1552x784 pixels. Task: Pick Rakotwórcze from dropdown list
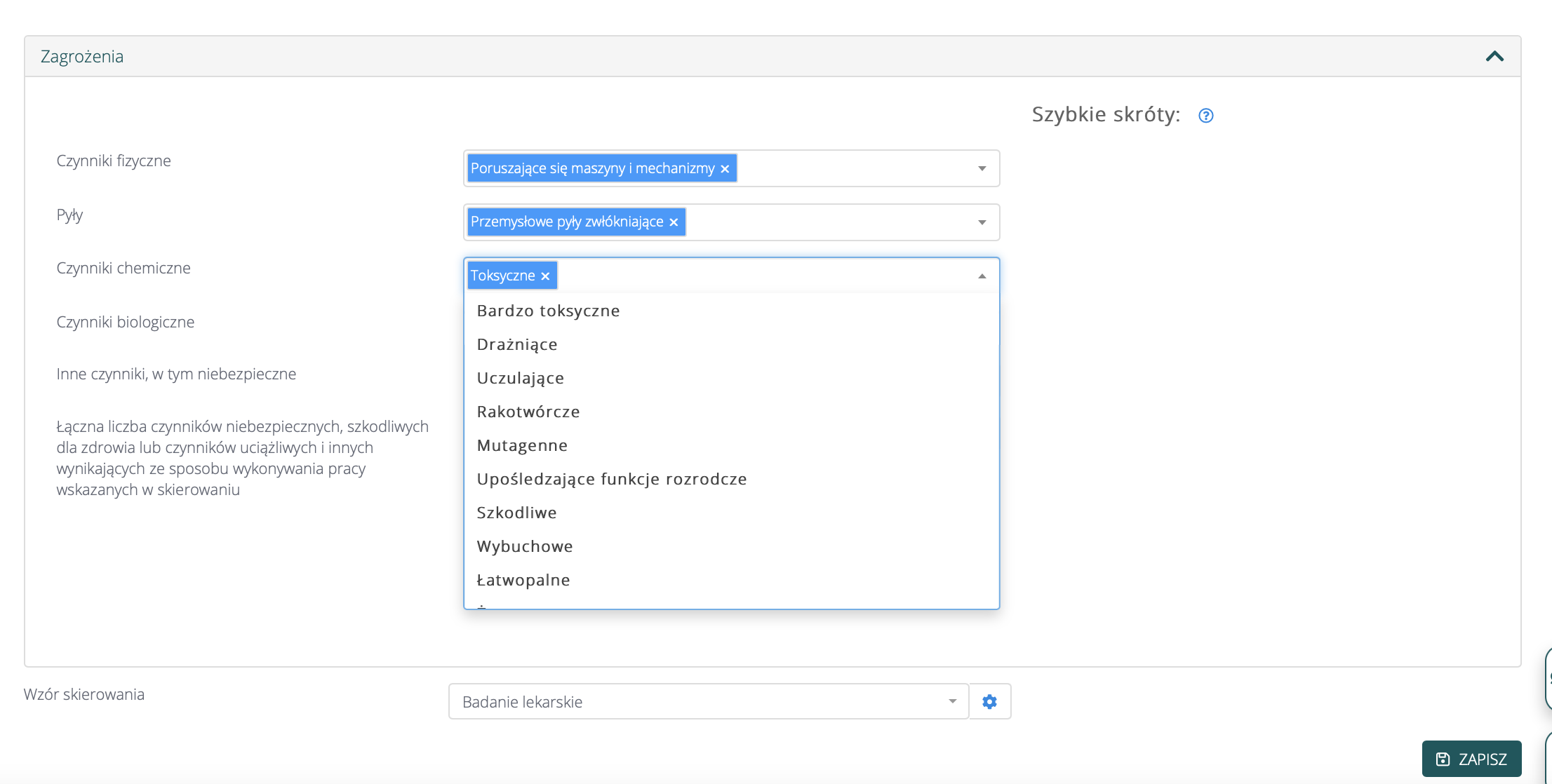pos(528,412)
